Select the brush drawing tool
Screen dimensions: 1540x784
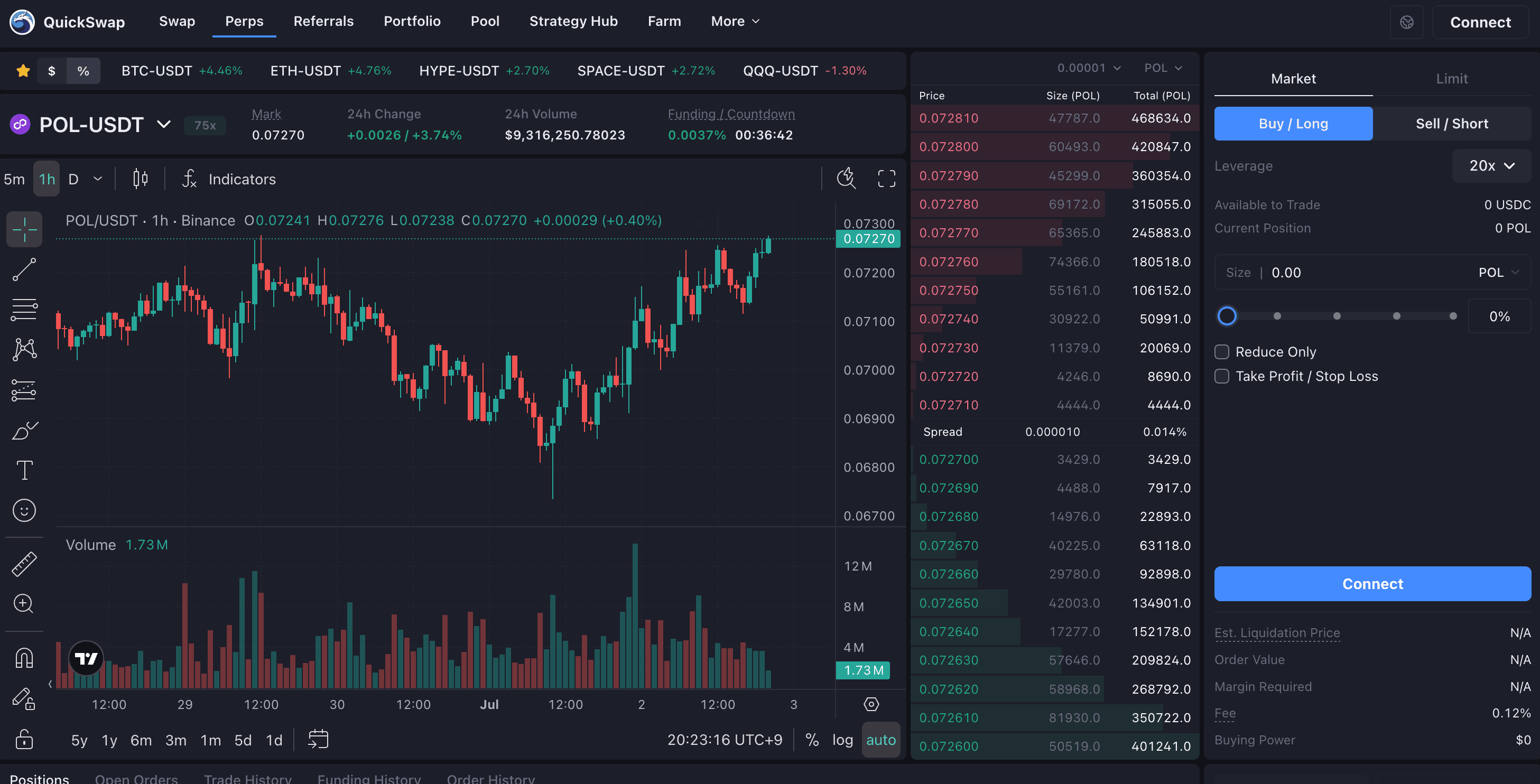[24, 430]
